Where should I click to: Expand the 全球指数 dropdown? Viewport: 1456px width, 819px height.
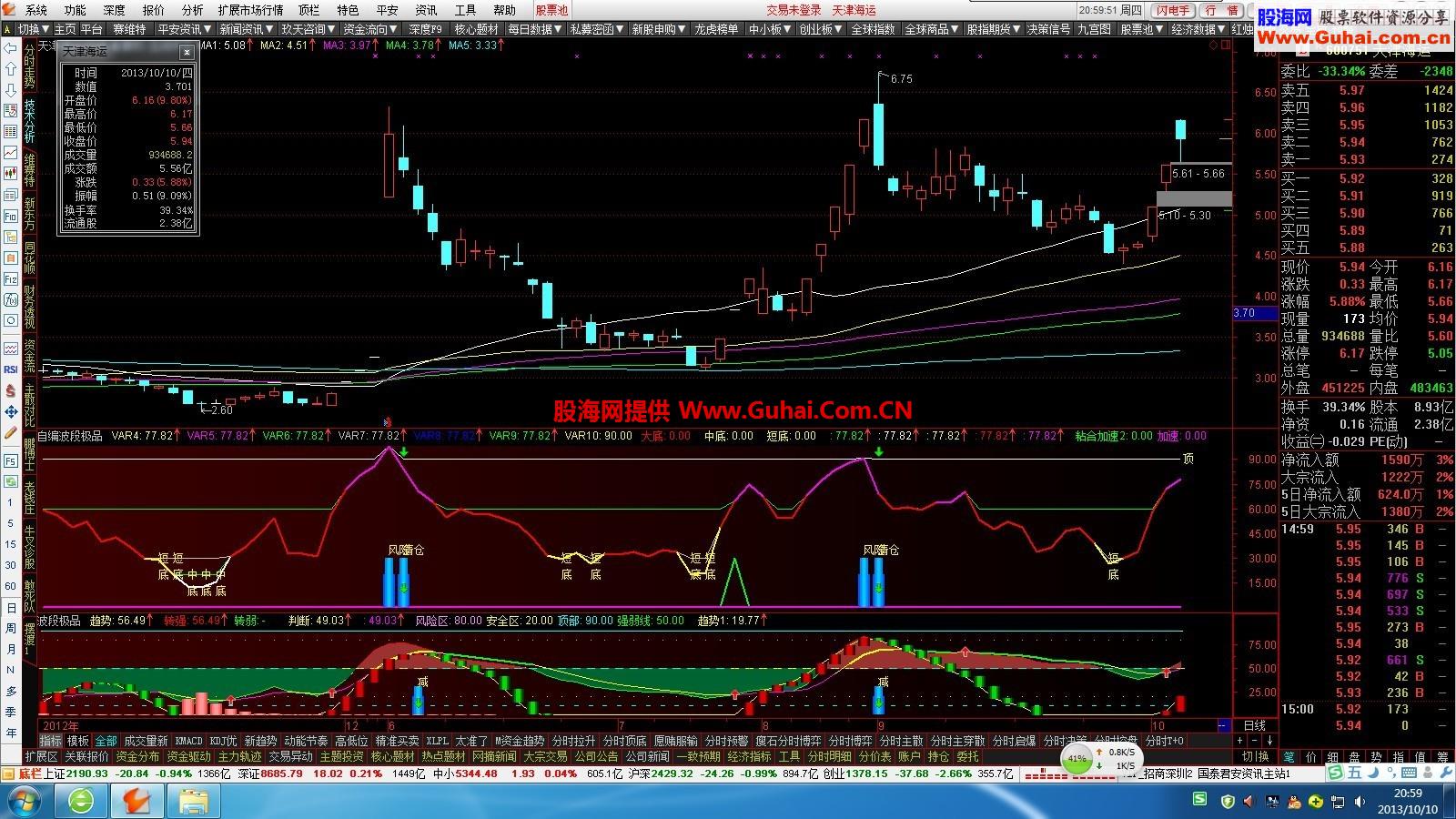coord(875,29)
